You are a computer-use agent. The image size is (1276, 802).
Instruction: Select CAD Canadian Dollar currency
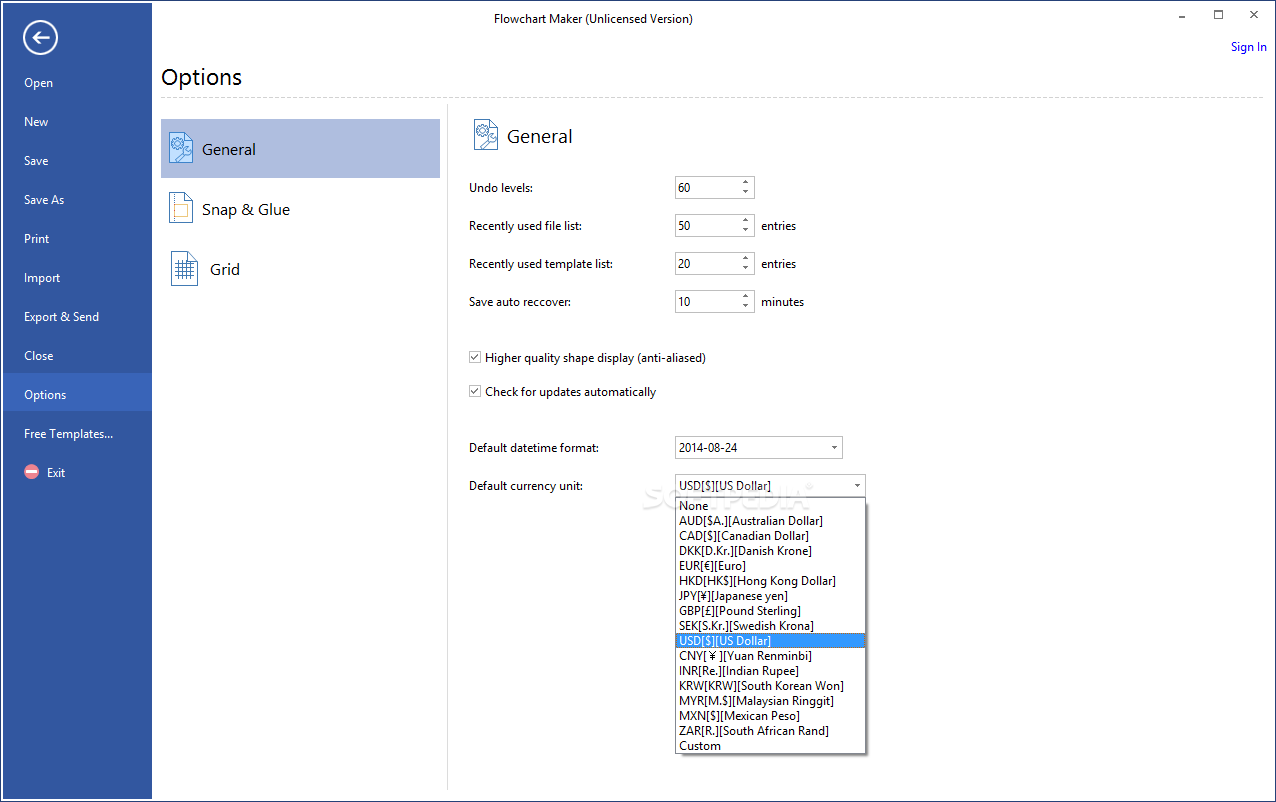[x=770, y=535]
